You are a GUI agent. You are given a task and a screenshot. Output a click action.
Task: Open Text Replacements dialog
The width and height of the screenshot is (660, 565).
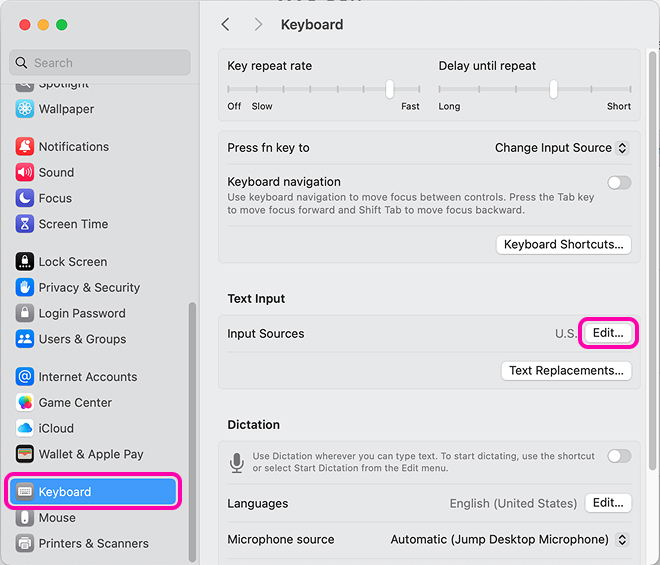(566, 370)
